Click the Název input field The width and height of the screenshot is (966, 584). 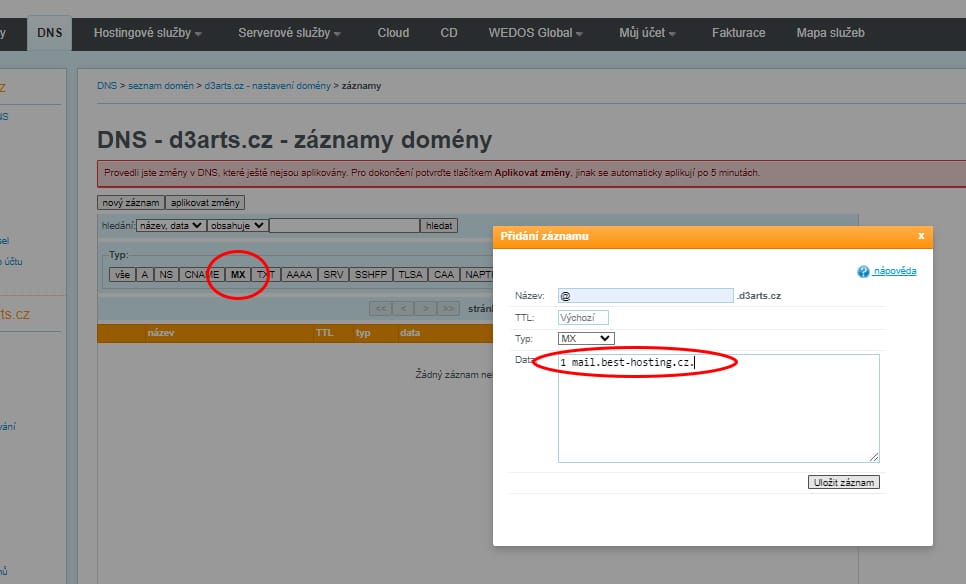[646, 296]
